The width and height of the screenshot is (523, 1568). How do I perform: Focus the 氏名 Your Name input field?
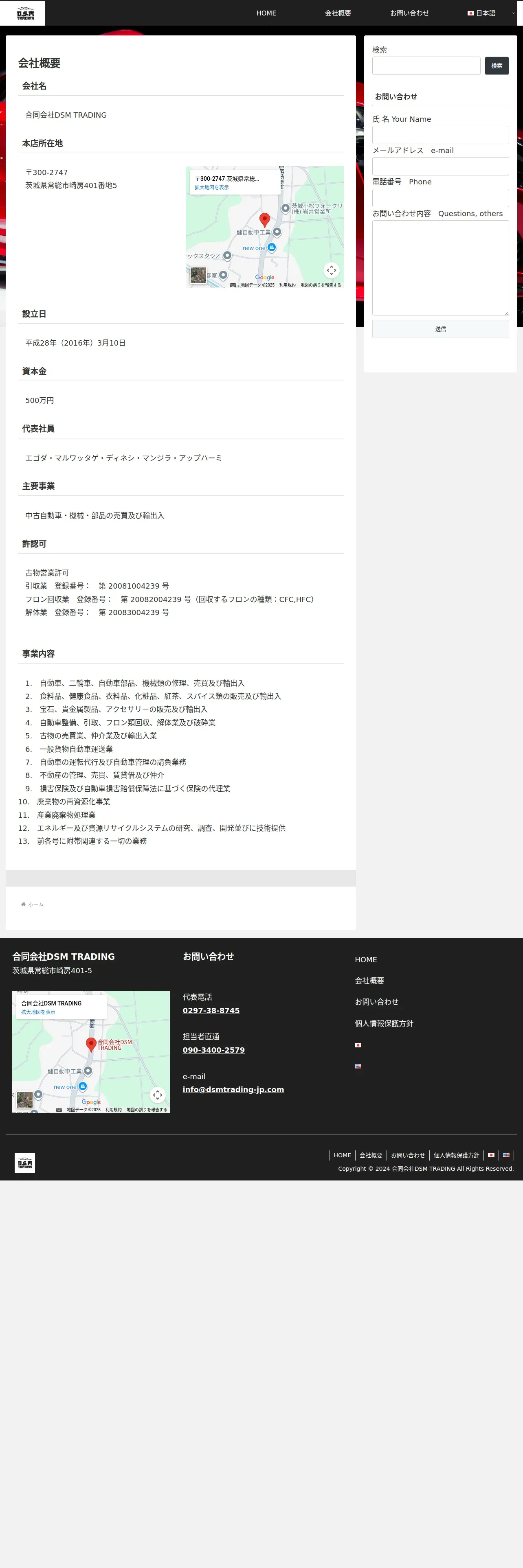coord(440,135)
